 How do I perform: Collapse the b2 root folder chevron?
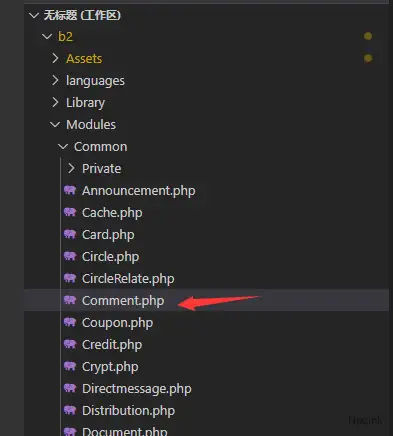pyautogui.click(x=47, y=36)
